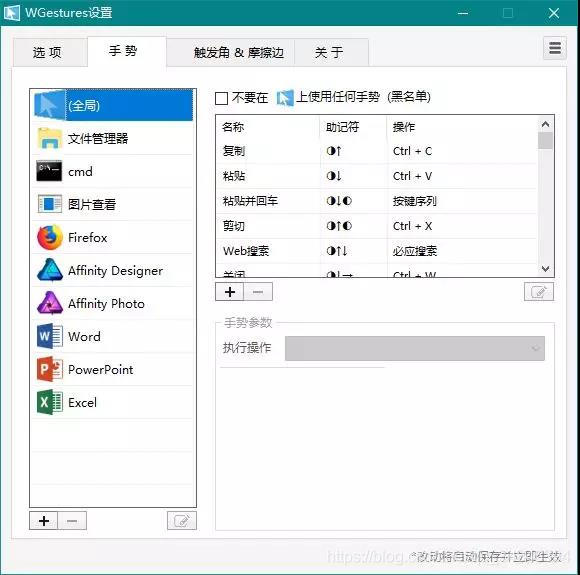The width and height of the screenshot is (580, 575).
Task: Select the Excel label in app list
Action: [x=82, y=402]
